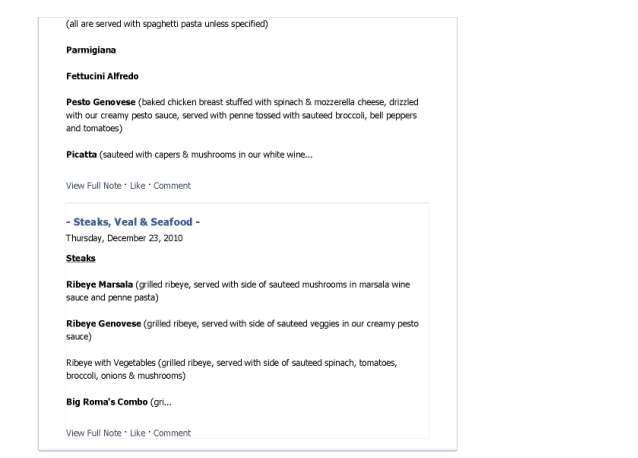Click the truncated (gri... text after Big Roma's Combo
The width and height of the screenshot is (638, 458).
[161, 402]
